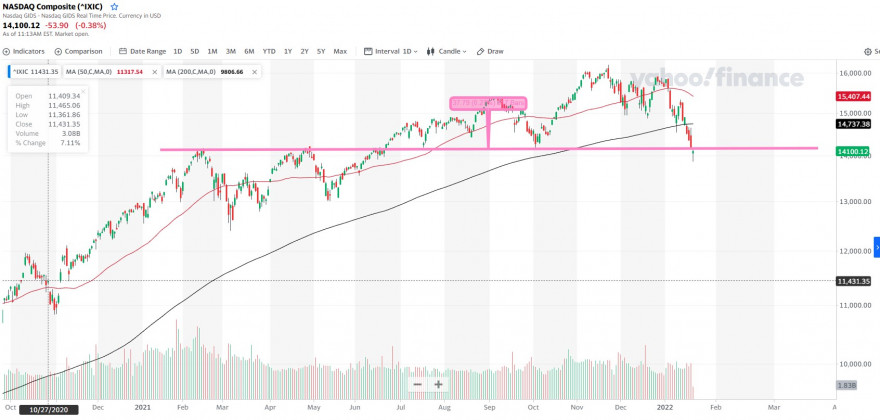Remove the MA 200 indicator
Image resolution: width=880 pixels, height=420 pixels.
pos(254,72)
